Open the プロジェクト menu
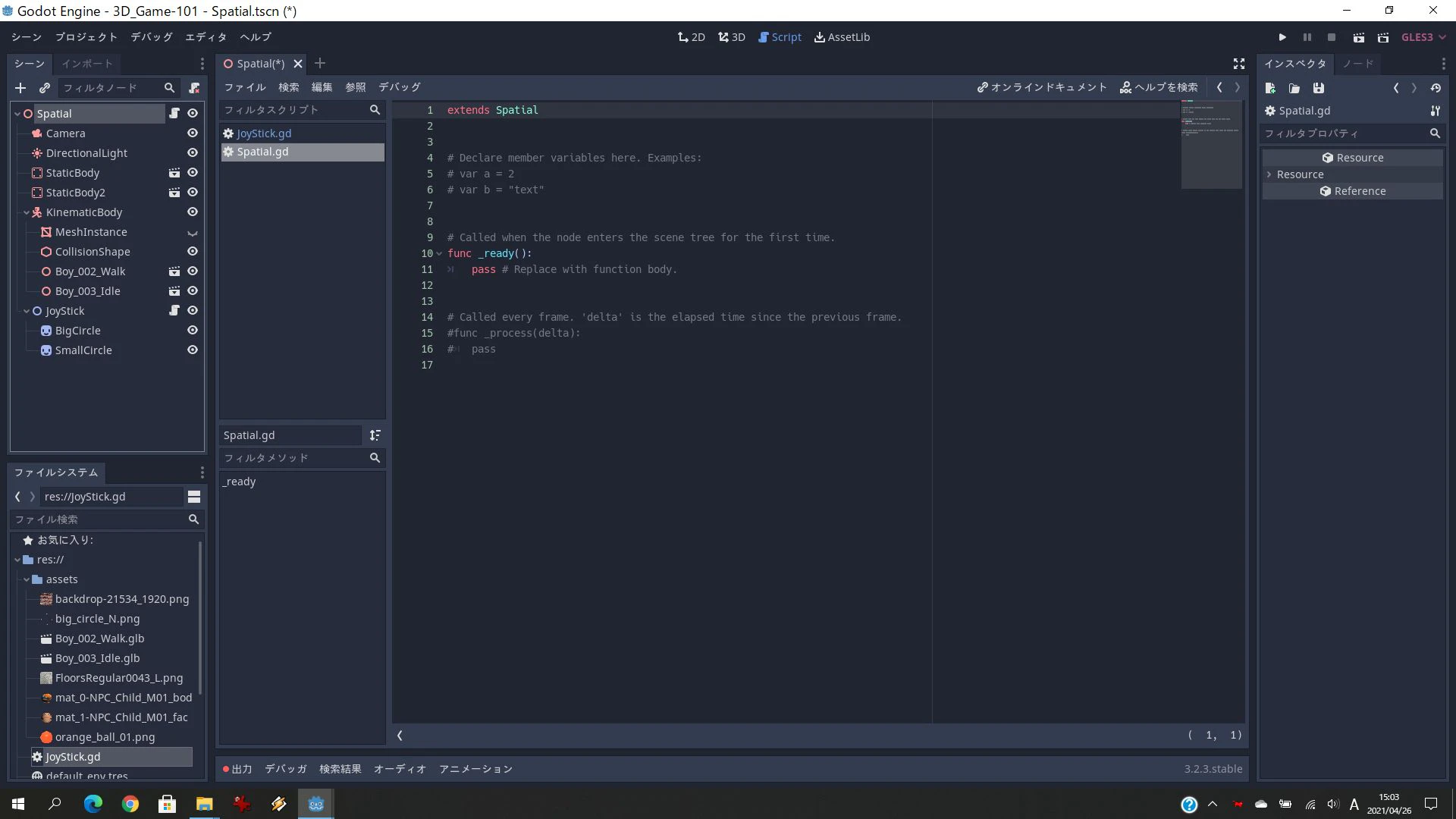The width and height of the screenshot is (1456, 819). [86, 37]
